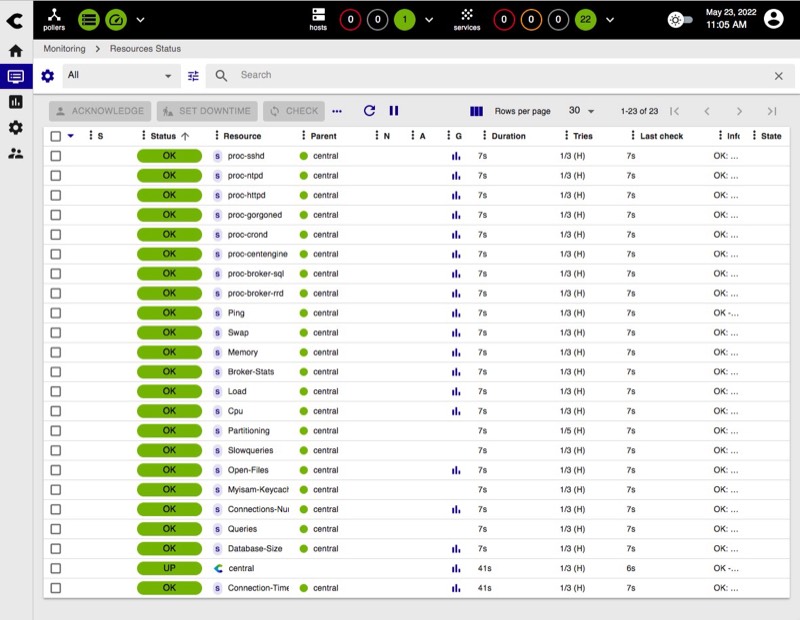
Task: Open Administration users sidebar icon
Action: [x=15, y=153]
